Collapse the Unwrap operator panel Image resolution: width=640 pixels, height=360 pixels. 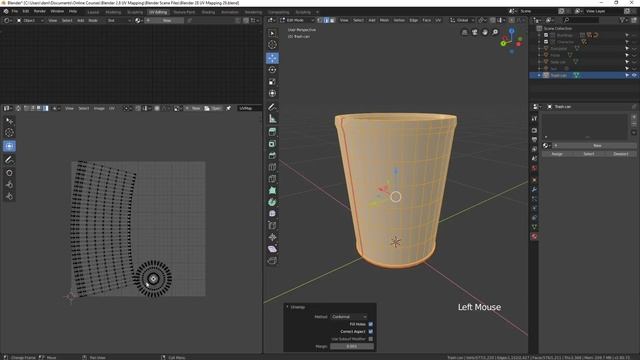(x=287, y=307)
